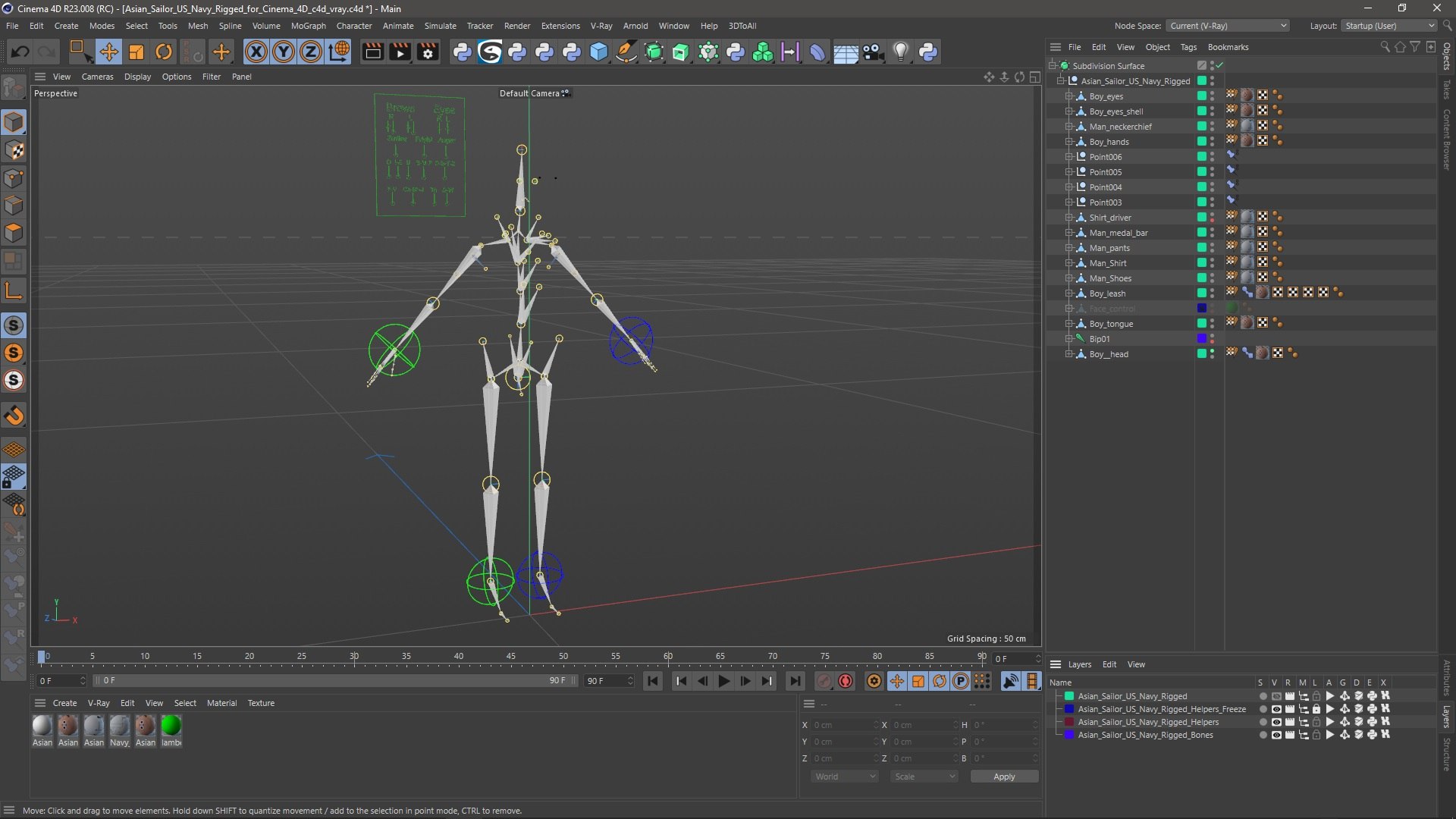Toggle view eye for Rigged_Helpers_Freeze layer
The image size is (1456, 819).
[x=1276, y=709]
